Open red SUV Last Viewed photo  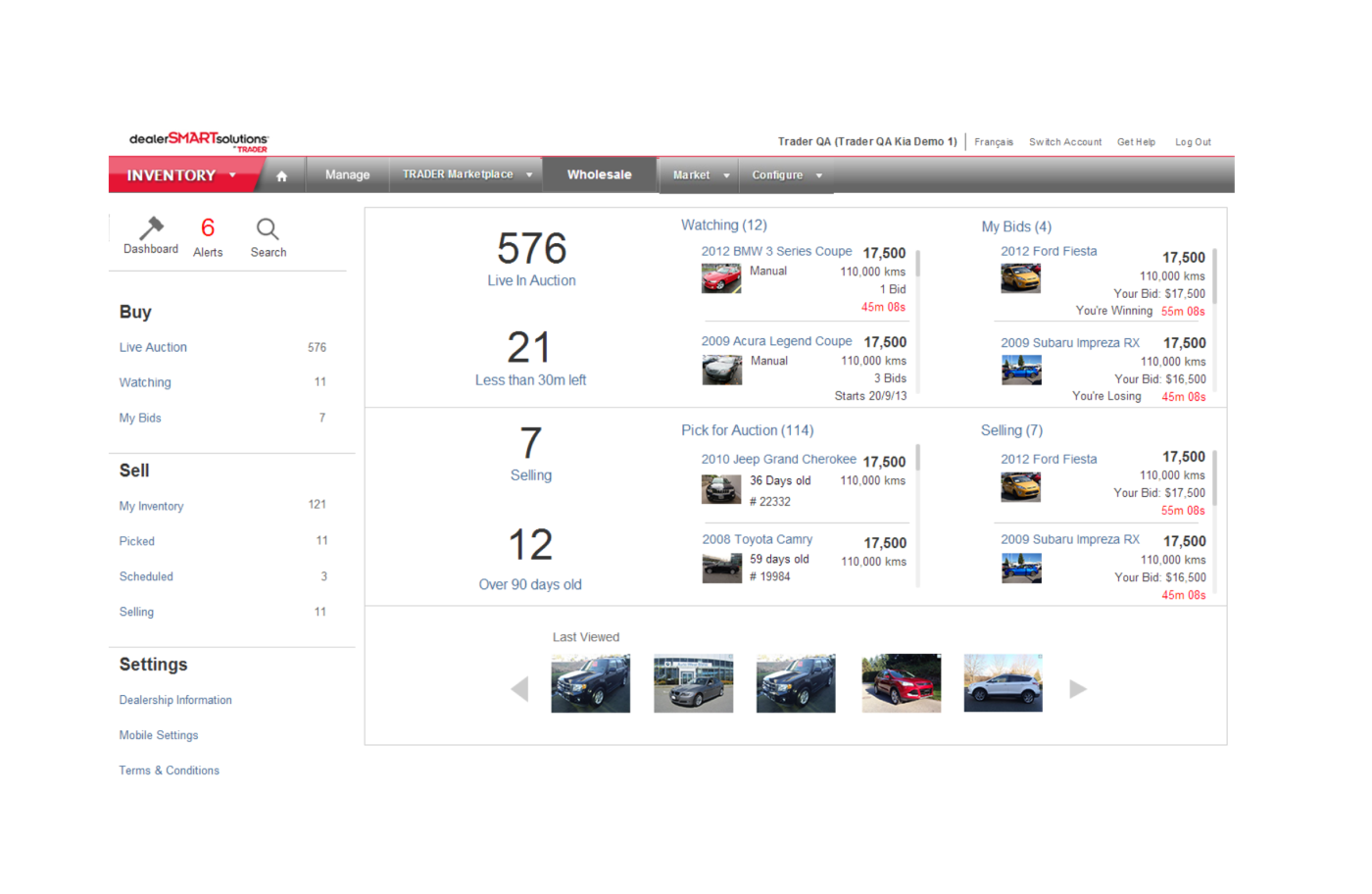[x=902, y=683]
